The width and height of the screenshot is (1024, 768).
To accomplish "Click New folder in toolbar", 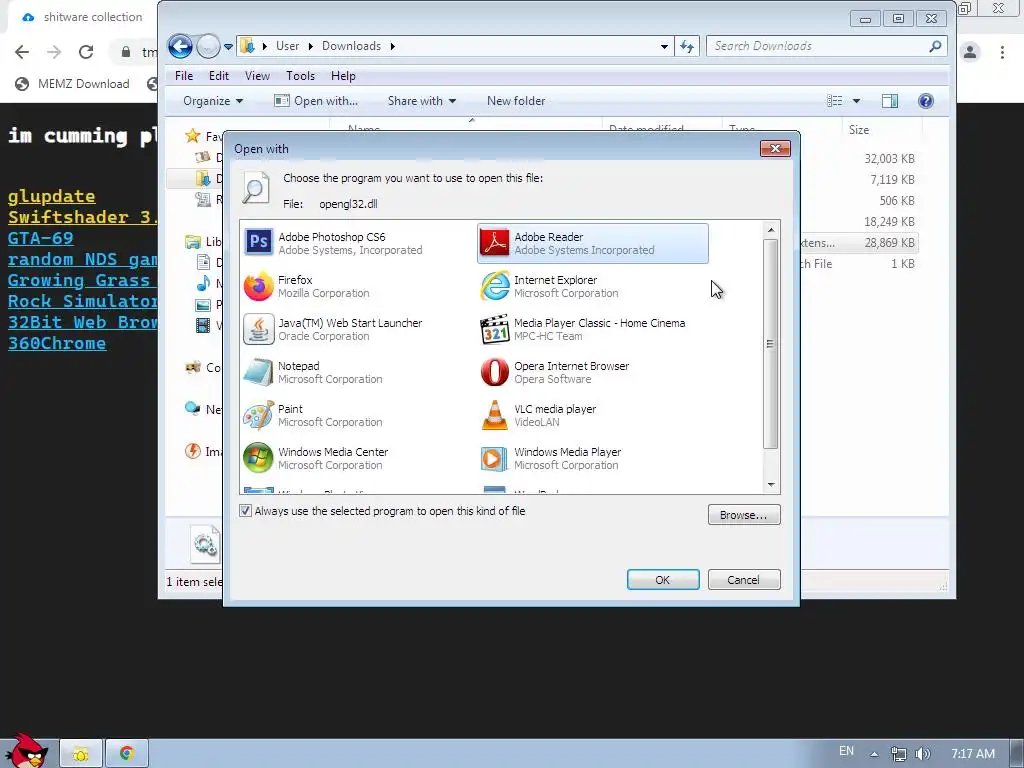I will tap(516, 101).
